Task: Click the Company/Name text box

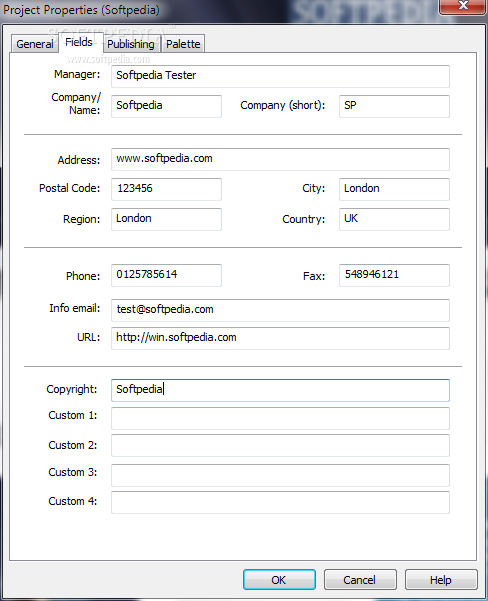Action: click(166, 106)
